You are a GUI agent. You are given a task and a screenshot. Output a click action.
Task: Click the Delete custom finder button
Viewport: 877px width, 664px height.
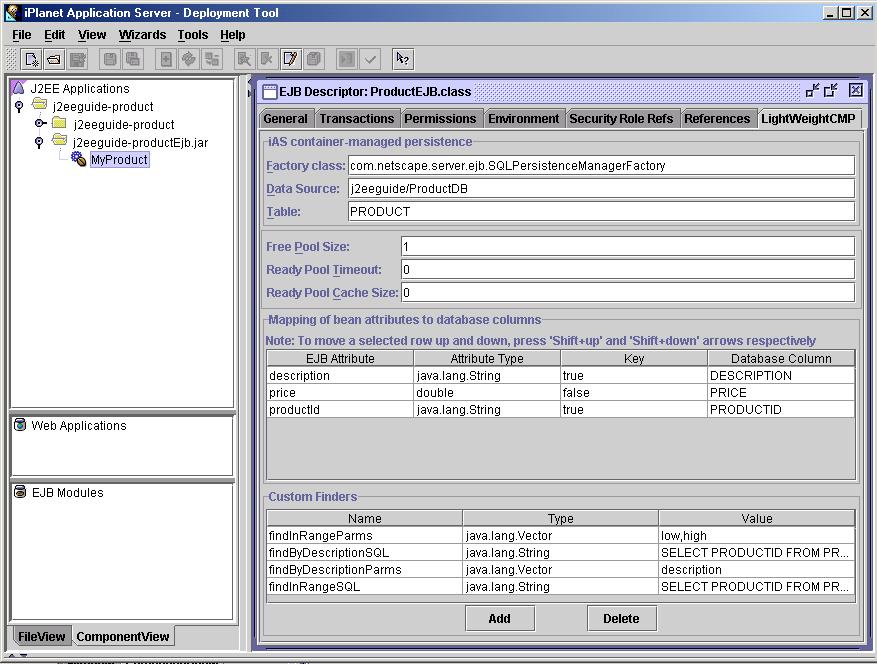coord(621,618)
